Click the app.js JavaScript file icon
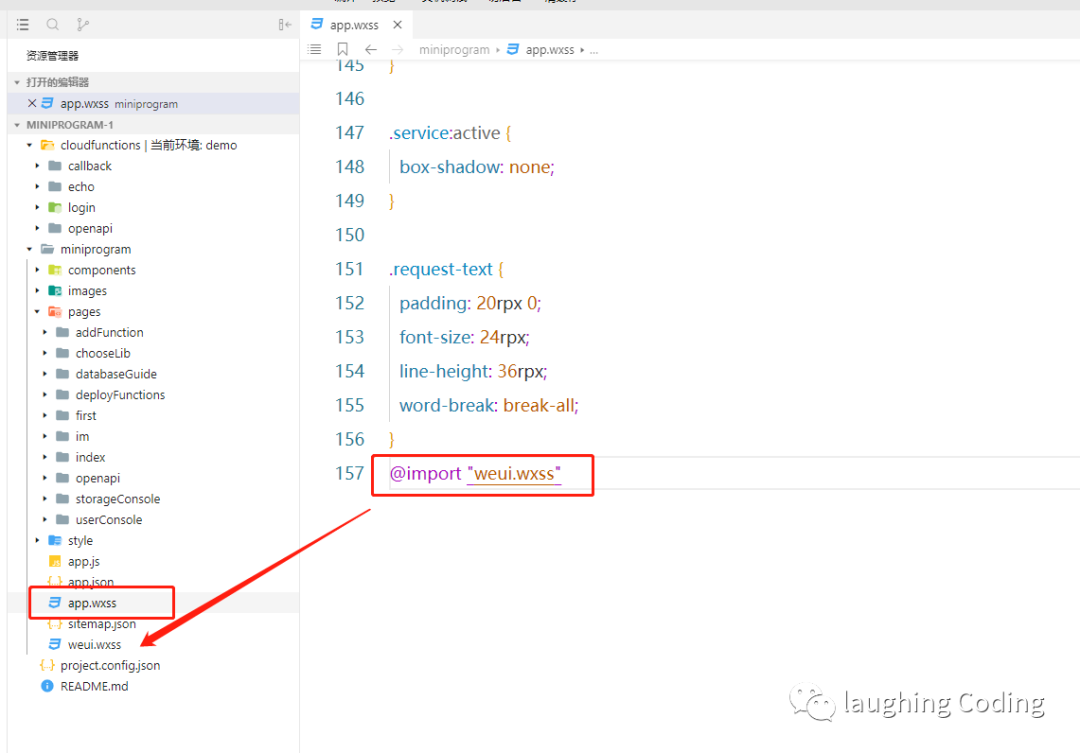The height and width of the screenshot is (753, 1080). tap(54, 561)
